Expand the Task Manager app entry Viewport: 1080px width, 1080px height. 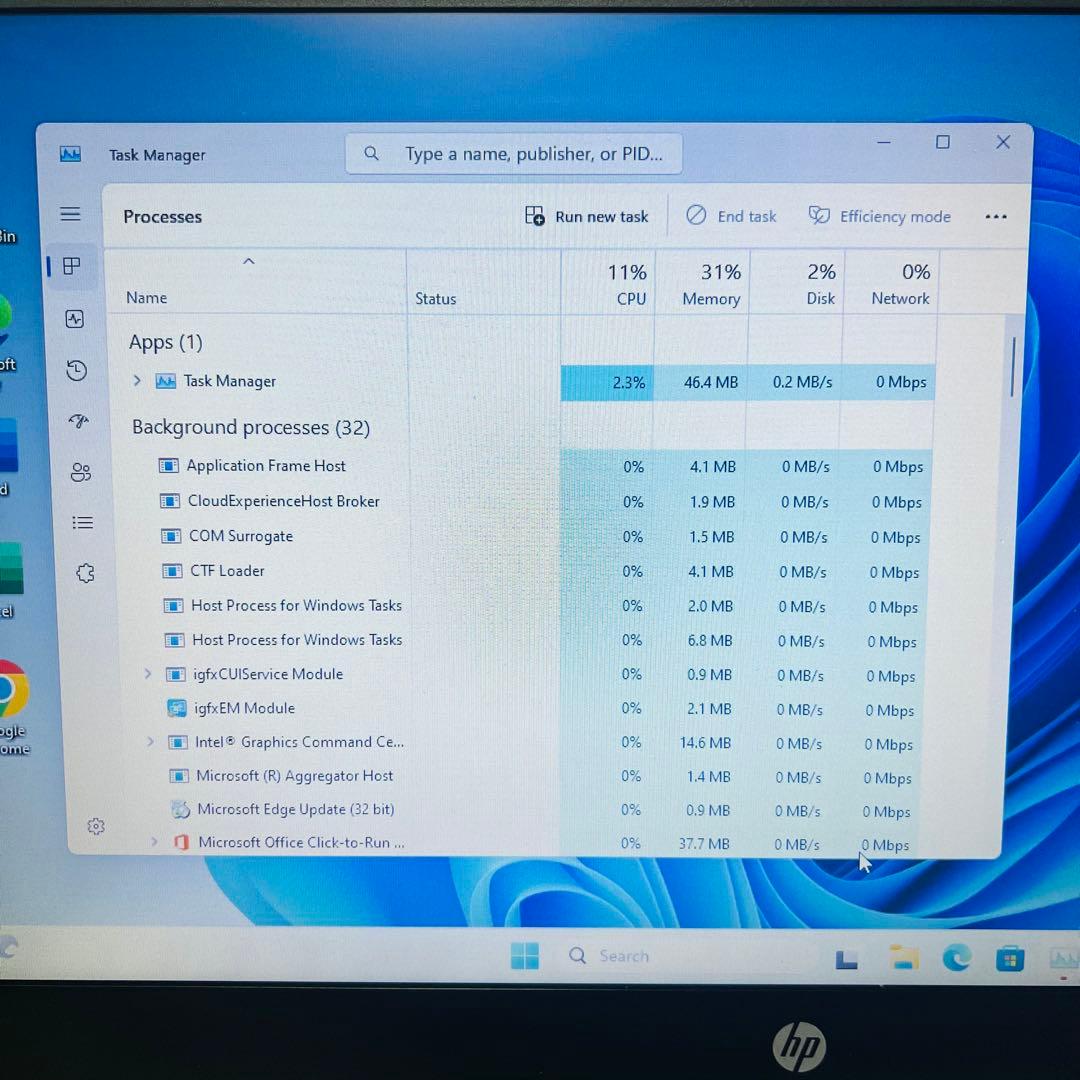[x=138, y=381]
